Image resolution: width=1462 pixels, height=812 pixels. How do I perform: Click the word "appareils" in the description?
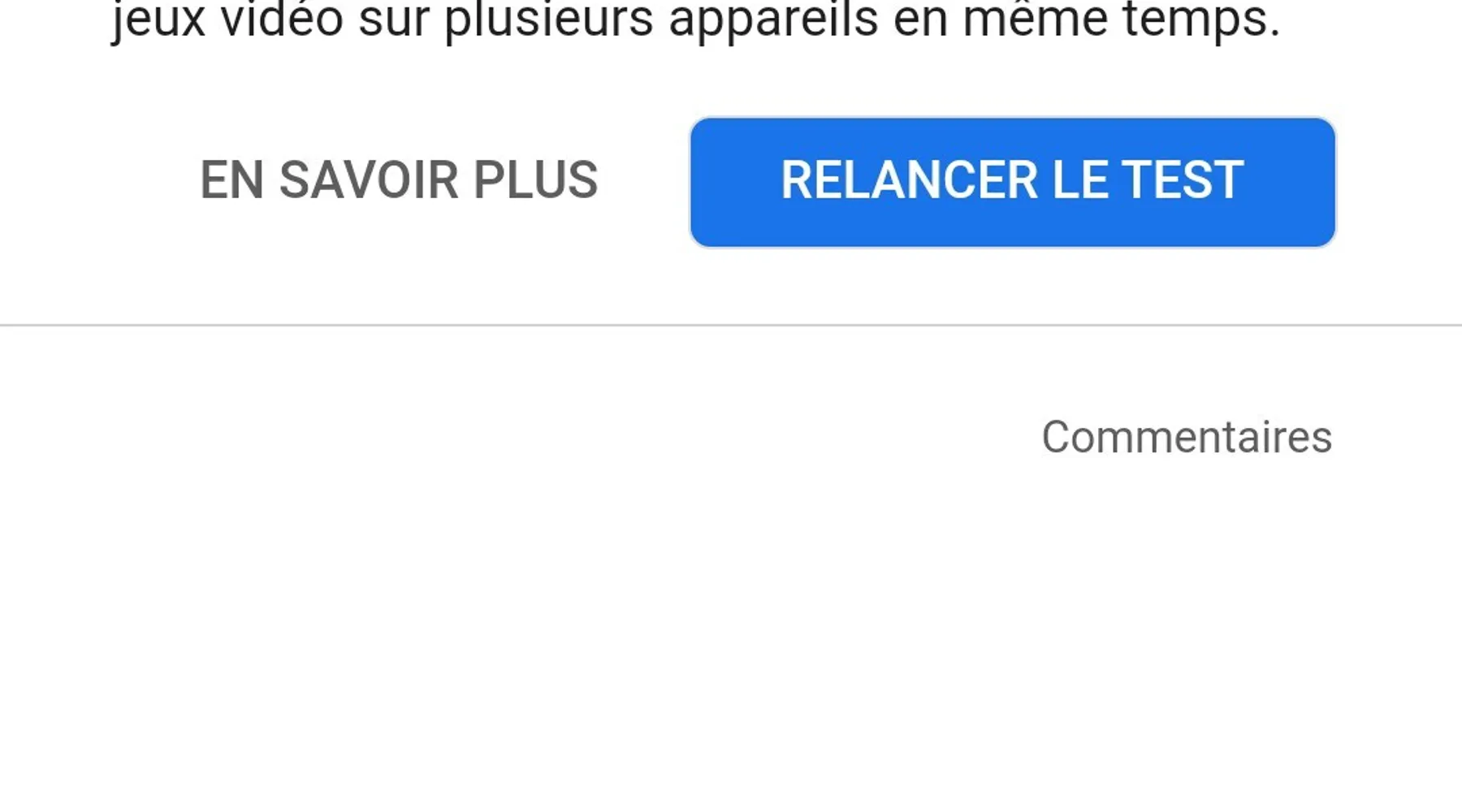(x=773, y=20)
